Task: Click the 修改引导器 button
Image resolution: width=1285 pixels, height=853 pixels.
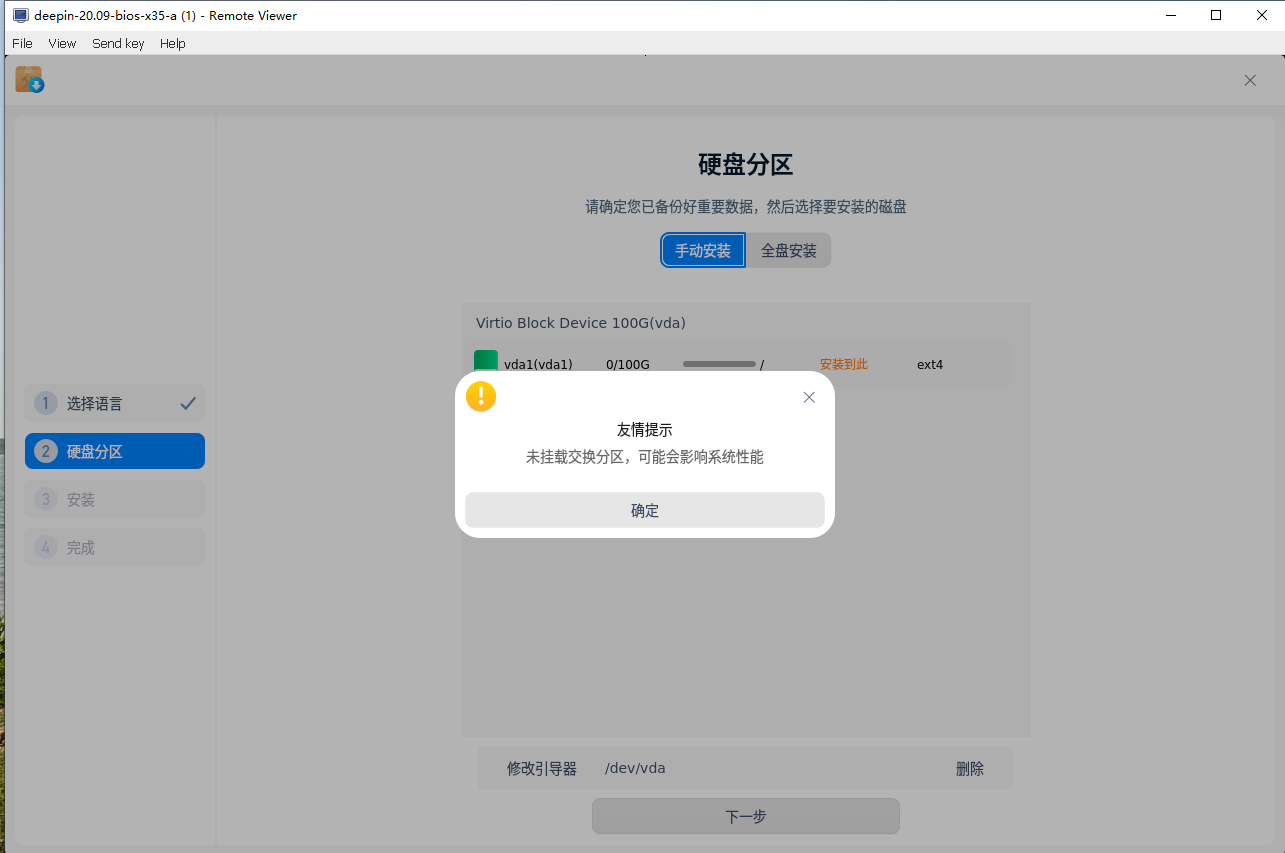Action: pyautogui.click(x=542, y=768)
